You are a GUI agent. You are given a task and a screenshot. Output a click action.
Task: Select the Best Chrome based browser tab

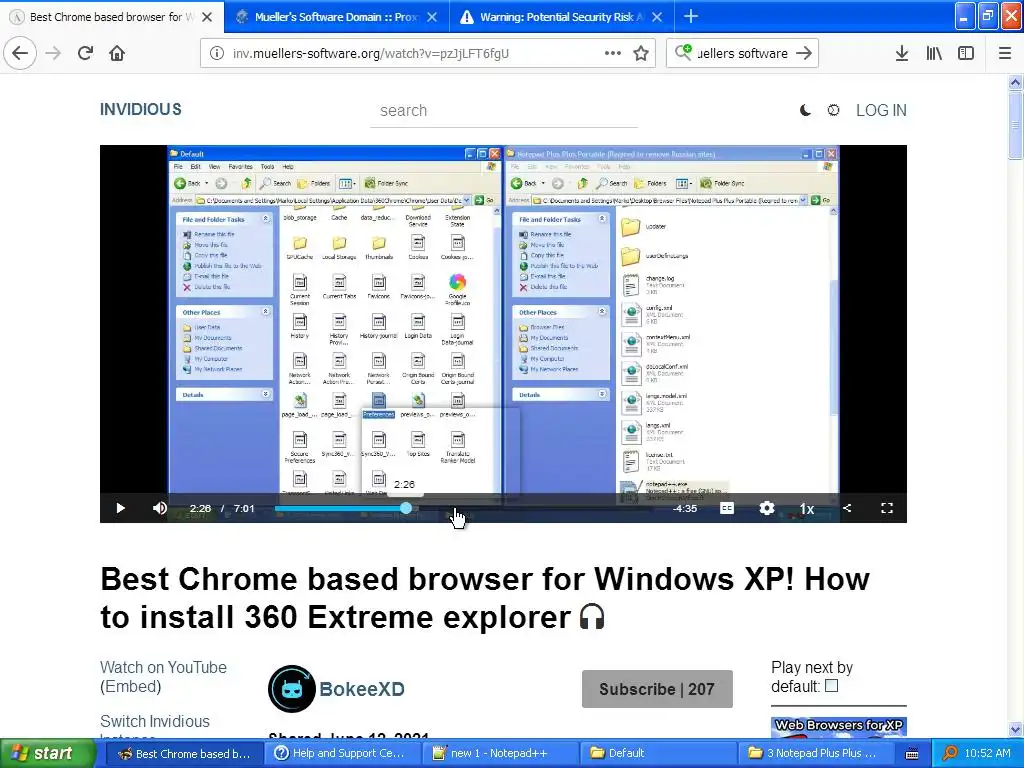coord(112,17)
